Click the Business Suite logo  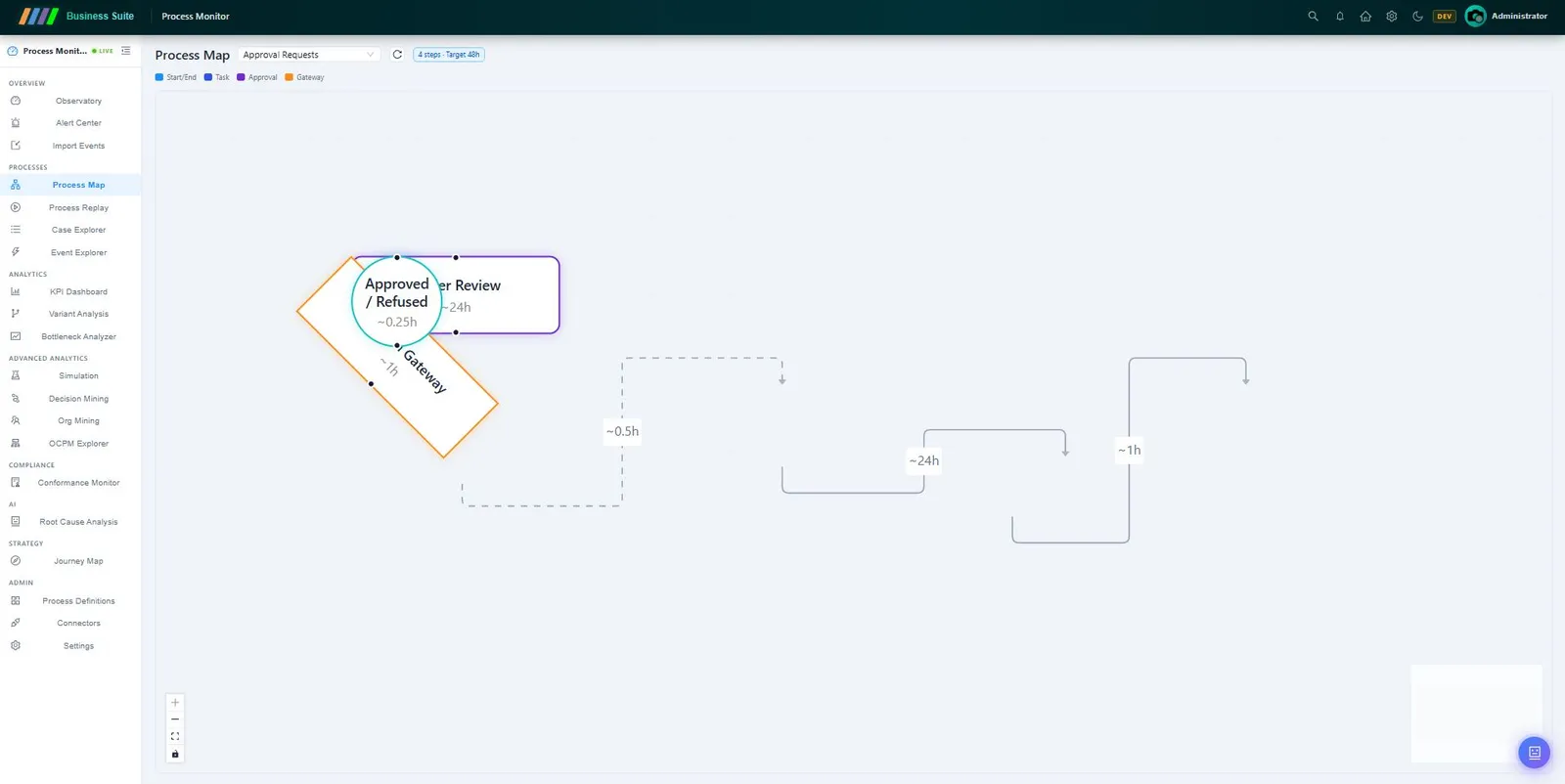click(76, 16)
